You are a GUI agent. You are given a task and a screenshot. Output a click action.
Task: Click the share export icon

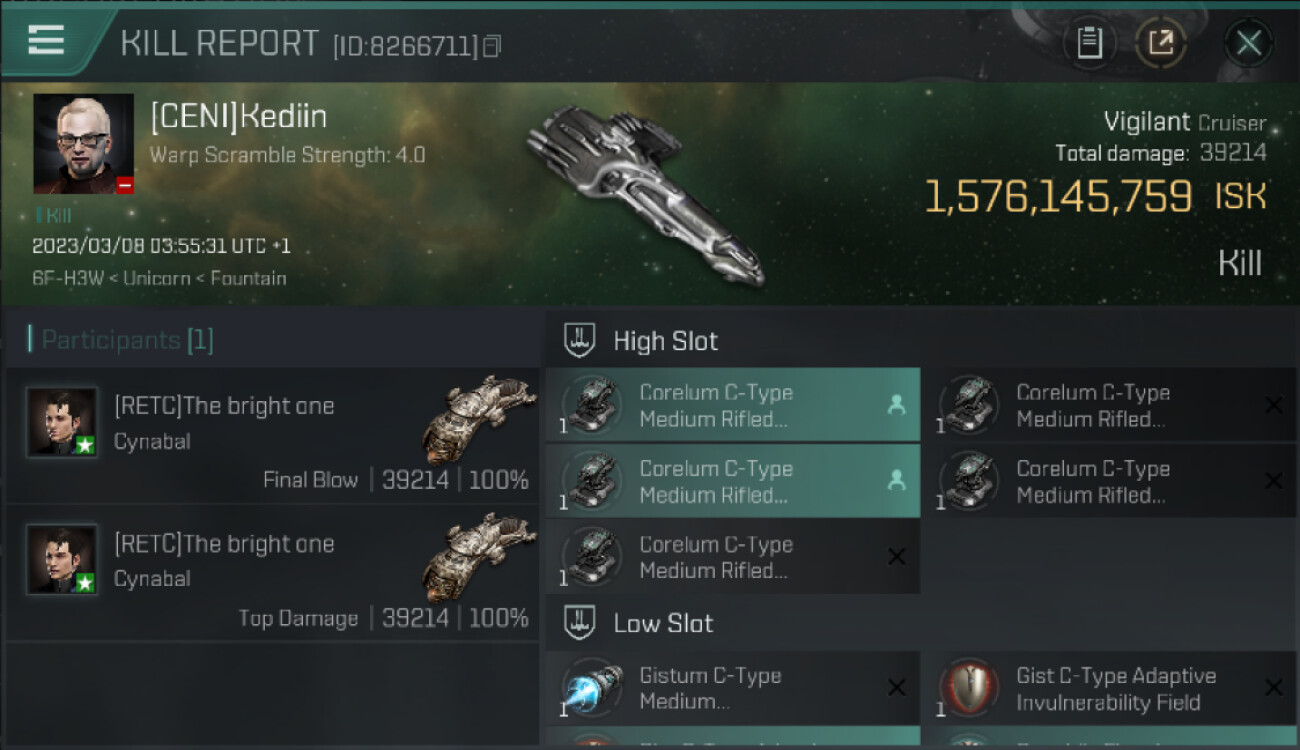[1161, 43]
